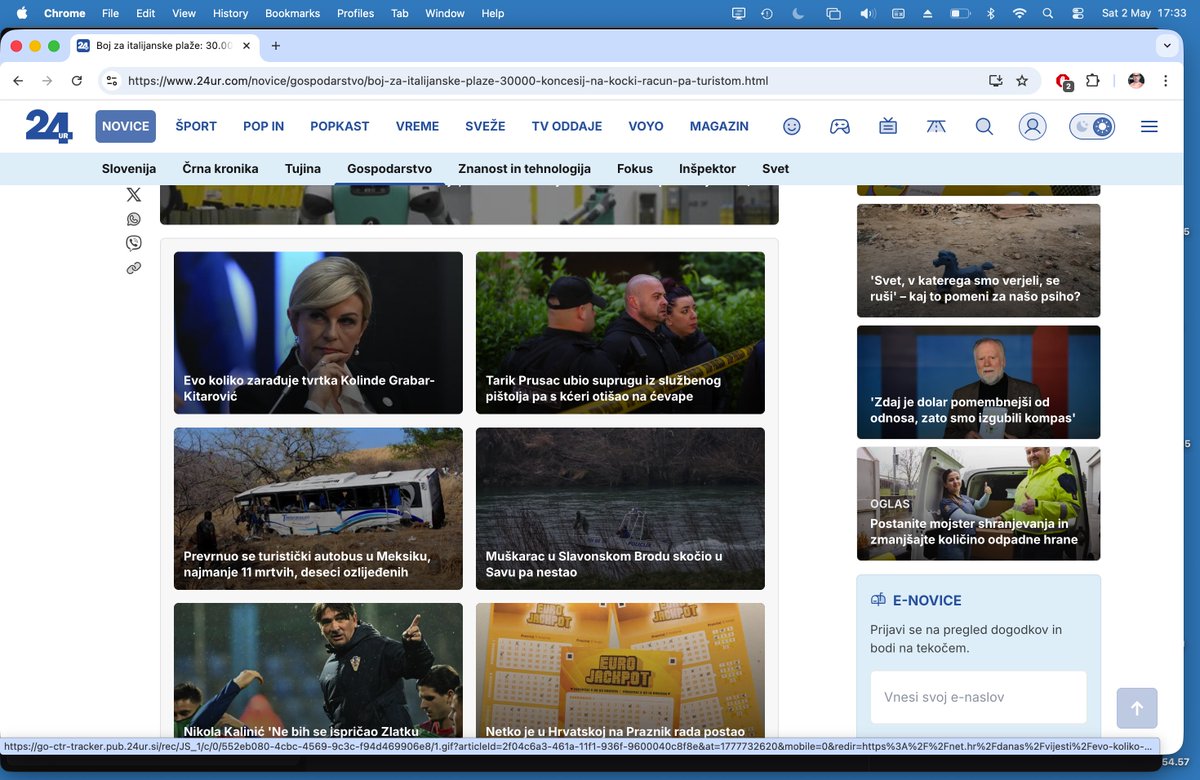
Task: Go to Znanost in tehnologija subcategory
Action: (524, 168)
